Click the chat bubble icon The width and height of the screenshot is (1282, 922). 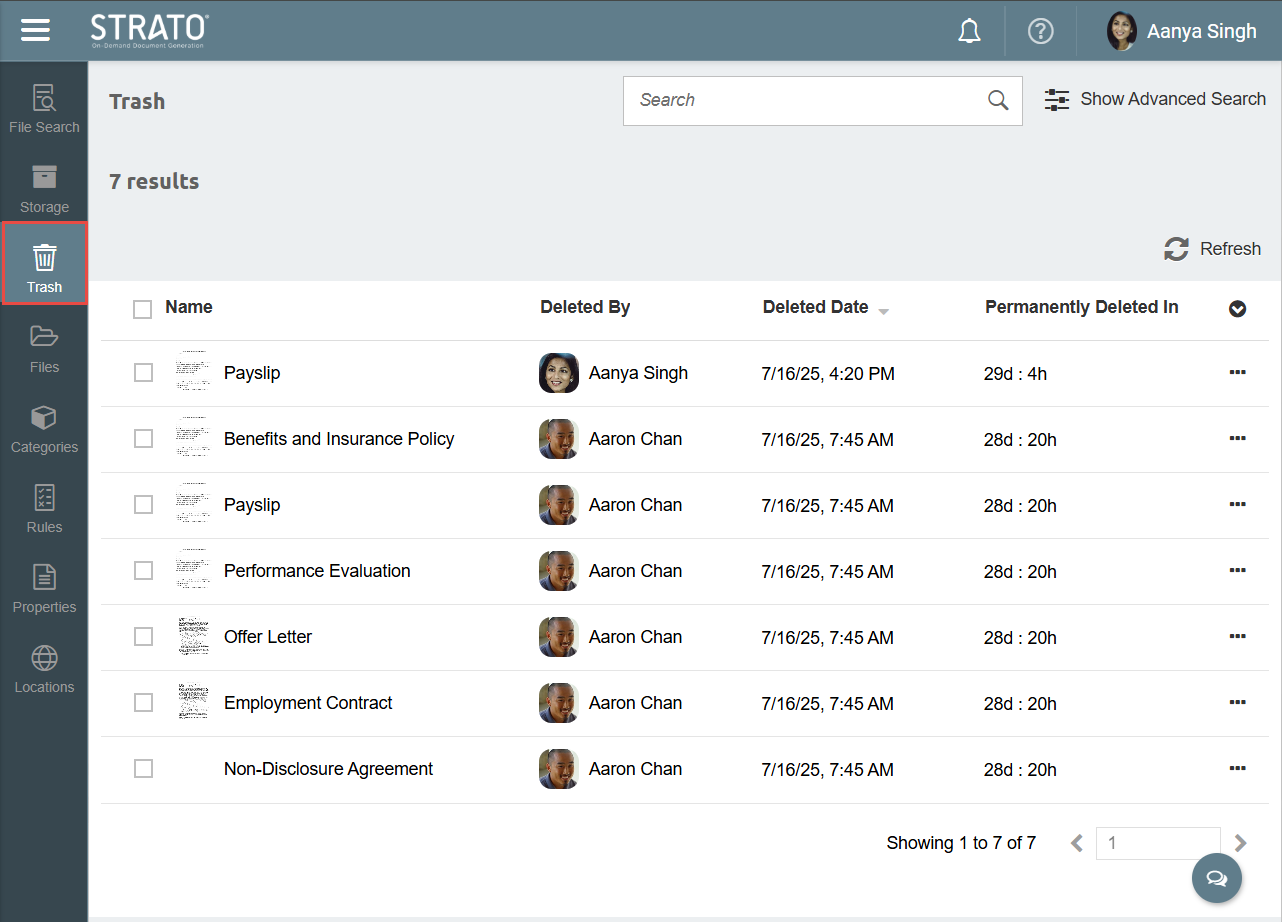1216,879
